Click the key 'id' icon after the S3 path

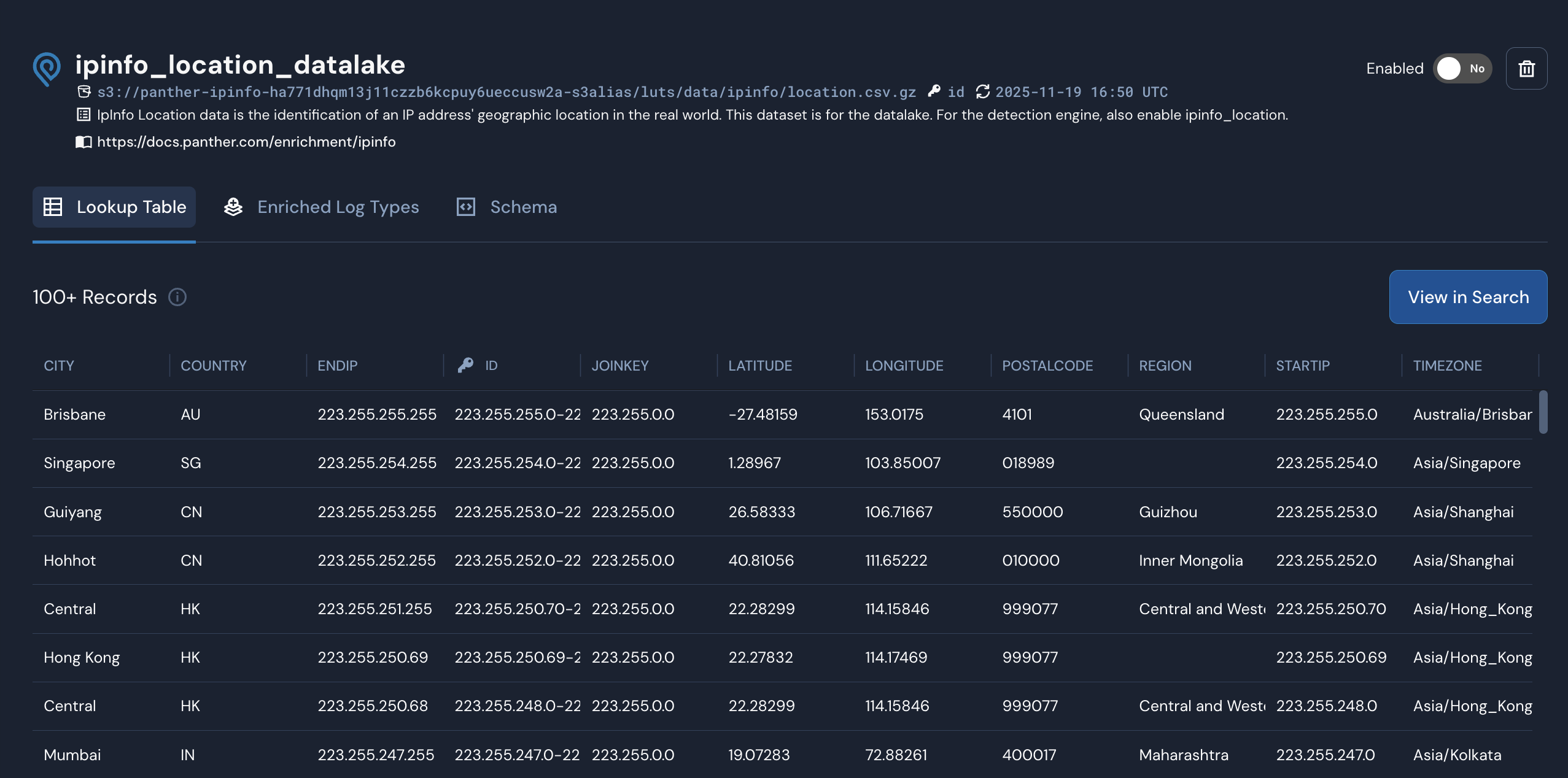[934, 91]
